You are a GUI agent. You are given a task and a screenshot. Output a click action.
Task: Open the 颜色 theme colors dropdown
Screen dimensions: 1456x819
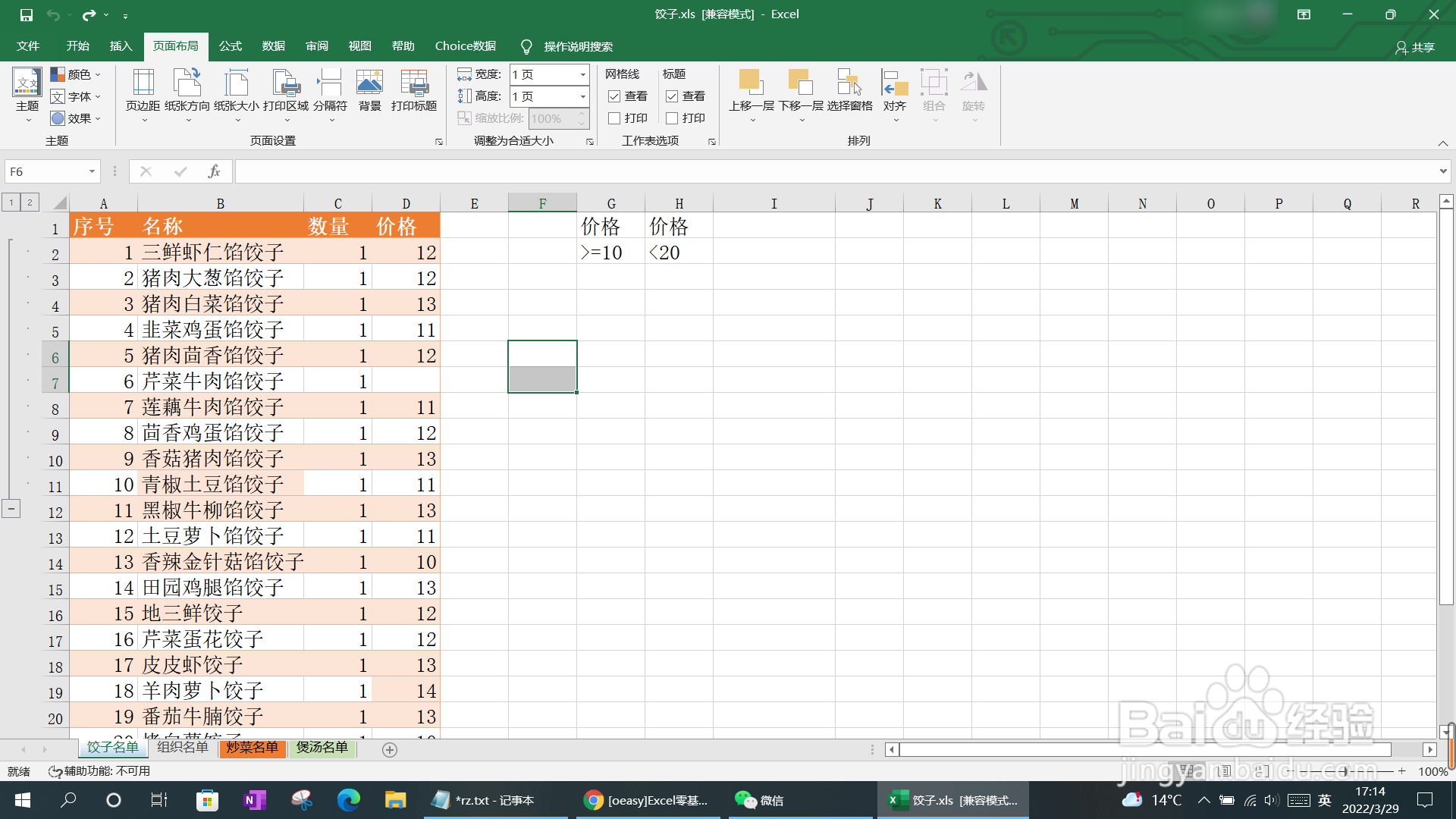[x=76, y=74]
